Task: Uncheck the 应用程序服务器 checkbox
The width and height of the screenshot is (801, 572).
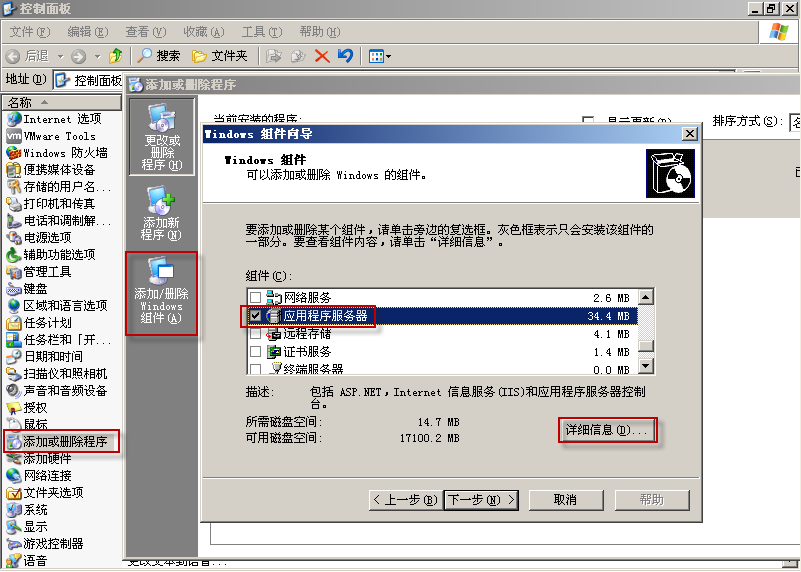Action: (255, 316)
